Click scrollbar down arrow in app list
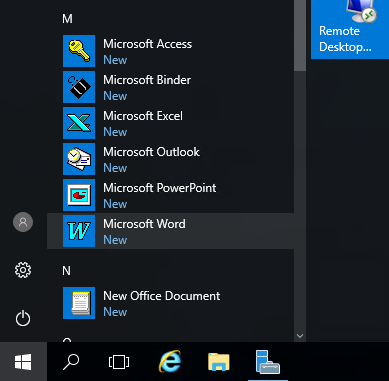The height and width of the screenshot is (381, 389). point(300,336)
